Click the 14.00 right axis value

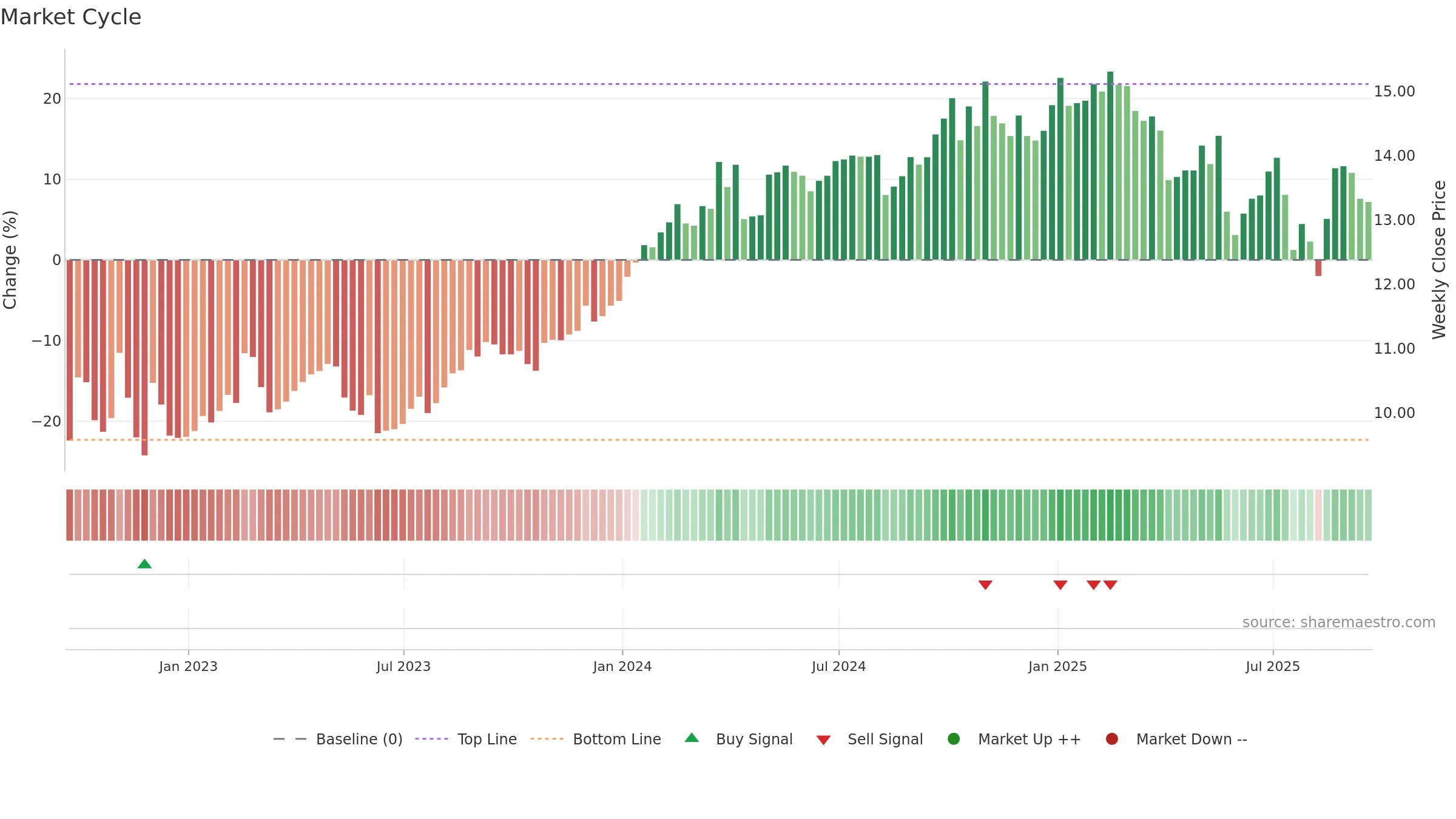point(1394,156)
